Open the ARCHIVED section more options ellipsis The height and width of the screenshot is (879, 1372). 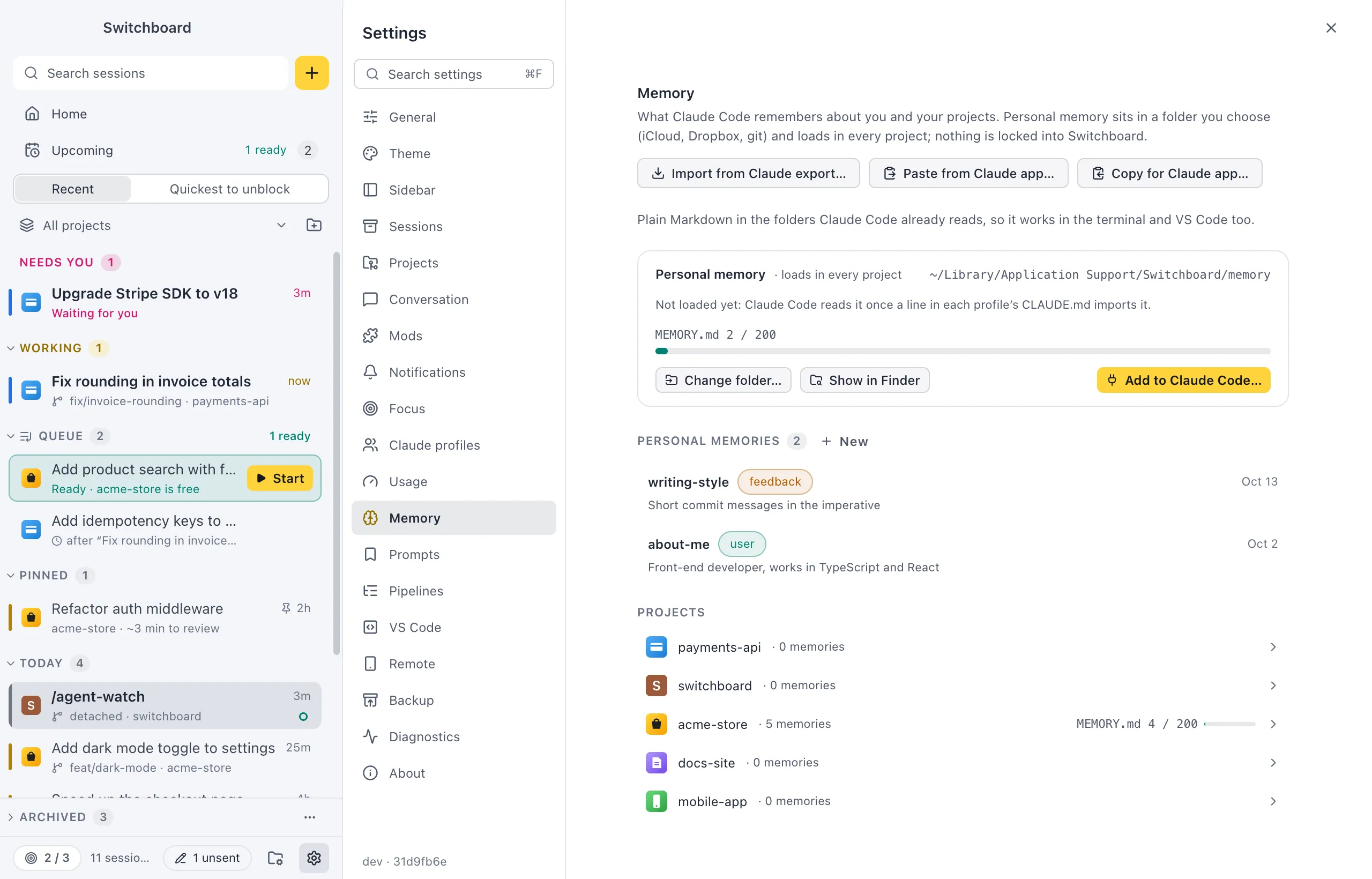pos(309,817)
